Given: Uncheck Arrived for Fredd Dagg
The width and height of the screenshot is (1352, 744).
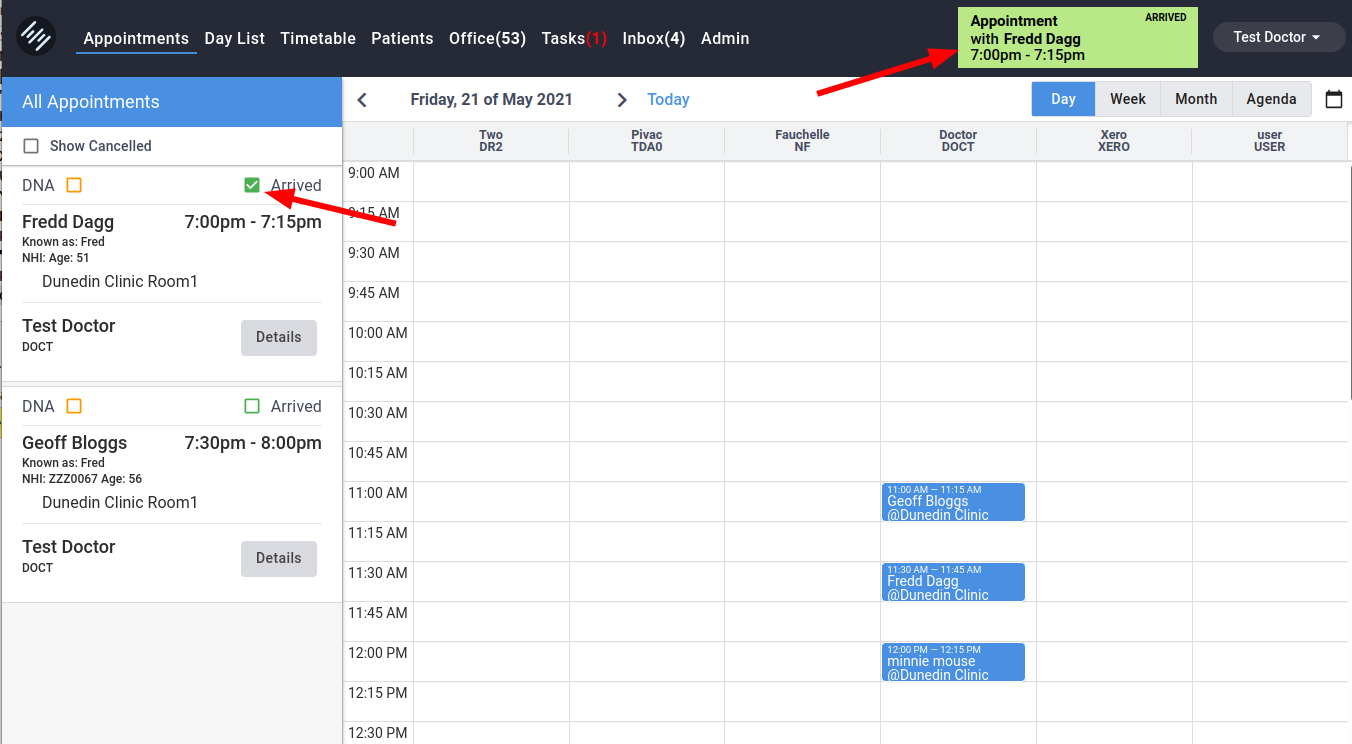Looking at the screenshot, I should pos(252,185).
